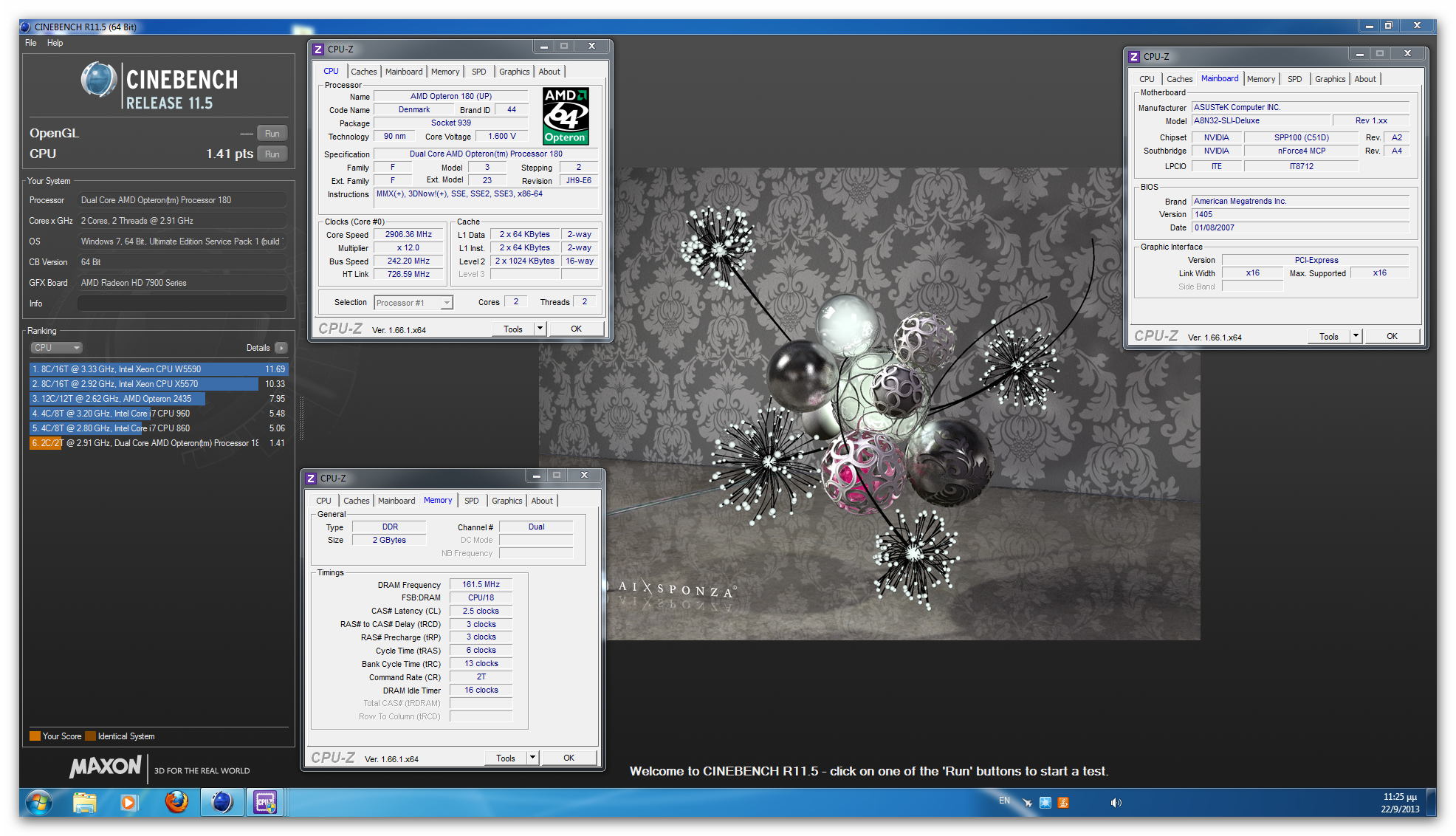Select the Core i7 CPU 960 ranking row
The image size is (1456, 836).
click(158, 414)
